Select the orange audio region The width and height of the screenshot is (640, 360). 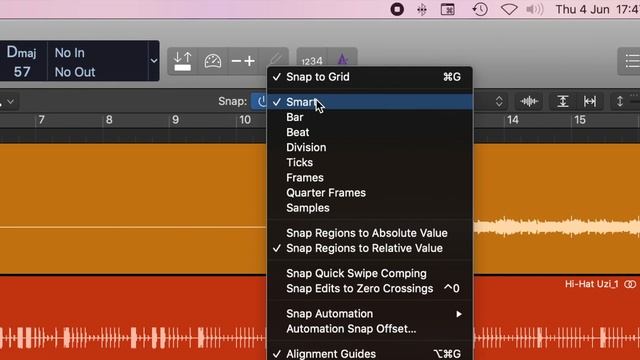point(133,208)
